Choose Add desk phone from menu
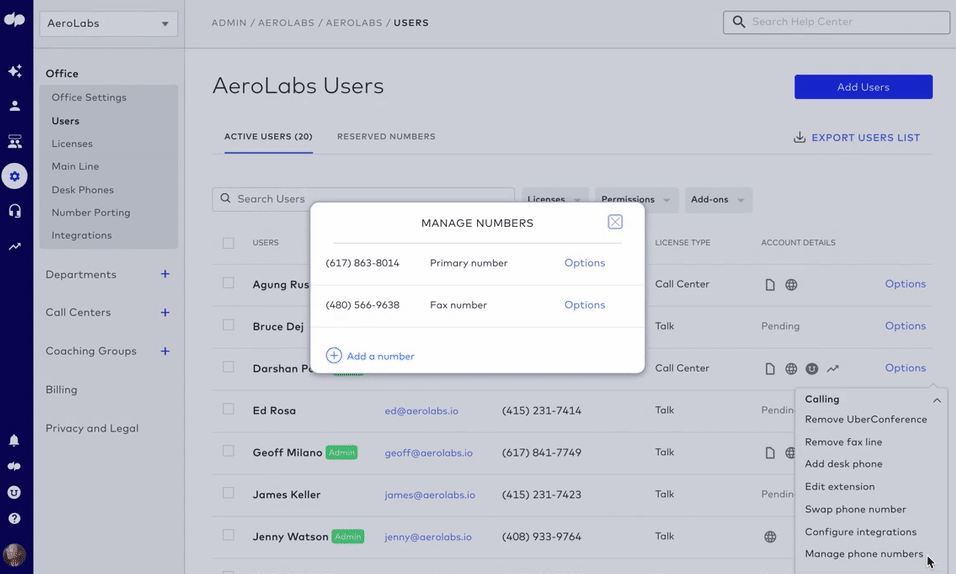 click(843, 464)
